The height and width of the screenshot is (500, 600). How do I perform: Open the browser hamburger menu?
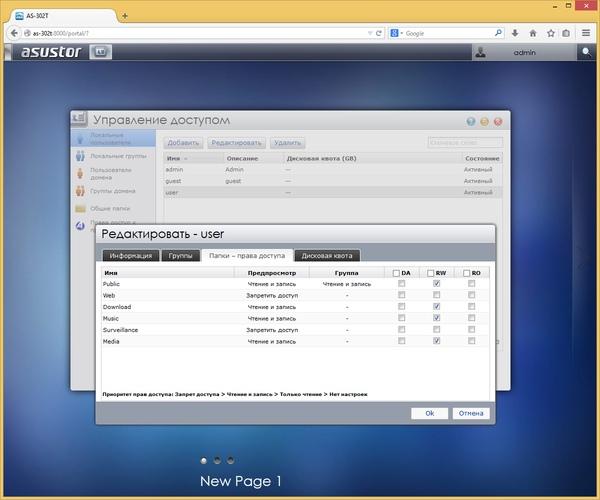click(586, 33)
